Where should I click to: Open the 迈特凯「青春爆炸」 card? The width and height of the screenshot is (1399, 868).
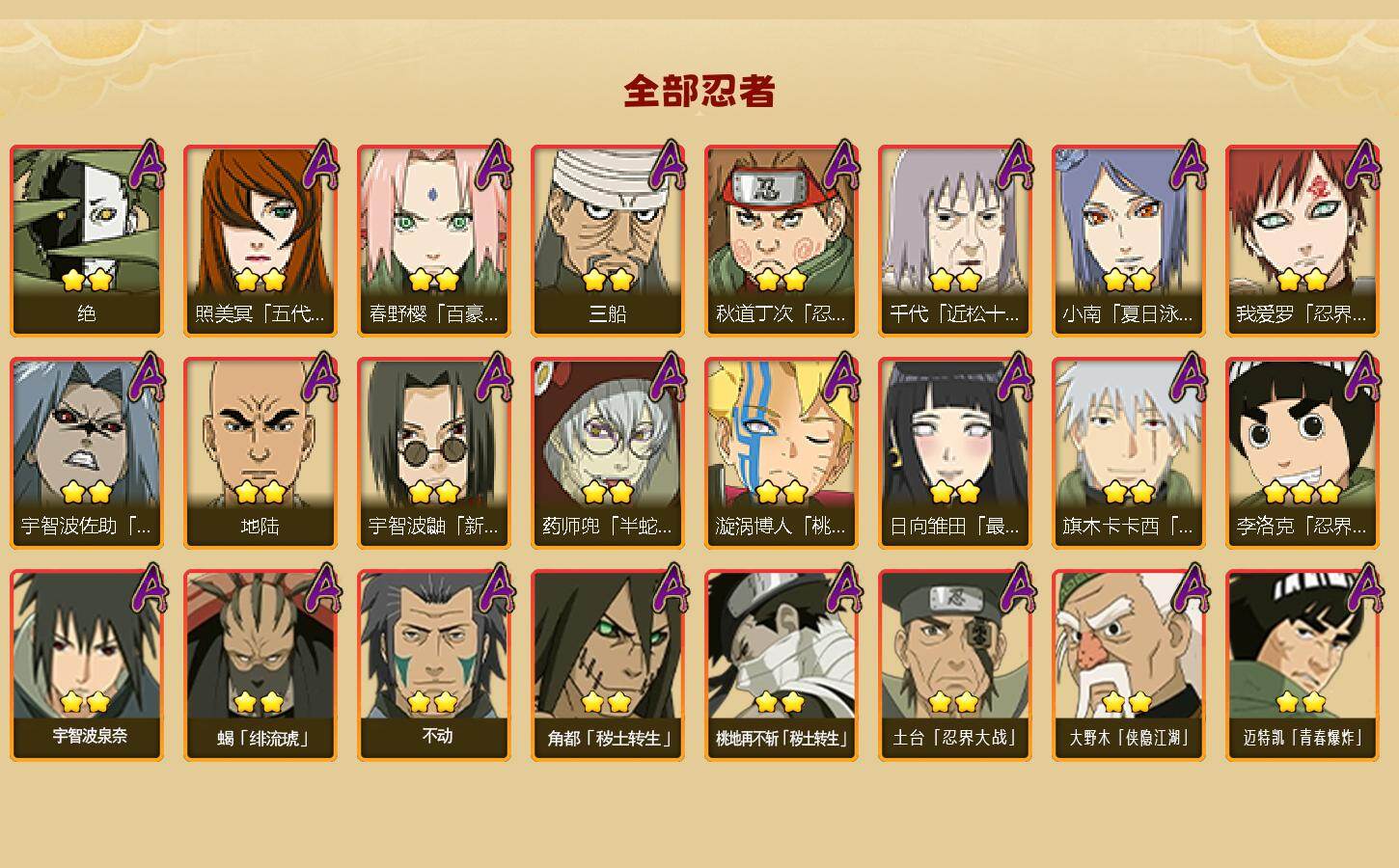click(1303, 665)
